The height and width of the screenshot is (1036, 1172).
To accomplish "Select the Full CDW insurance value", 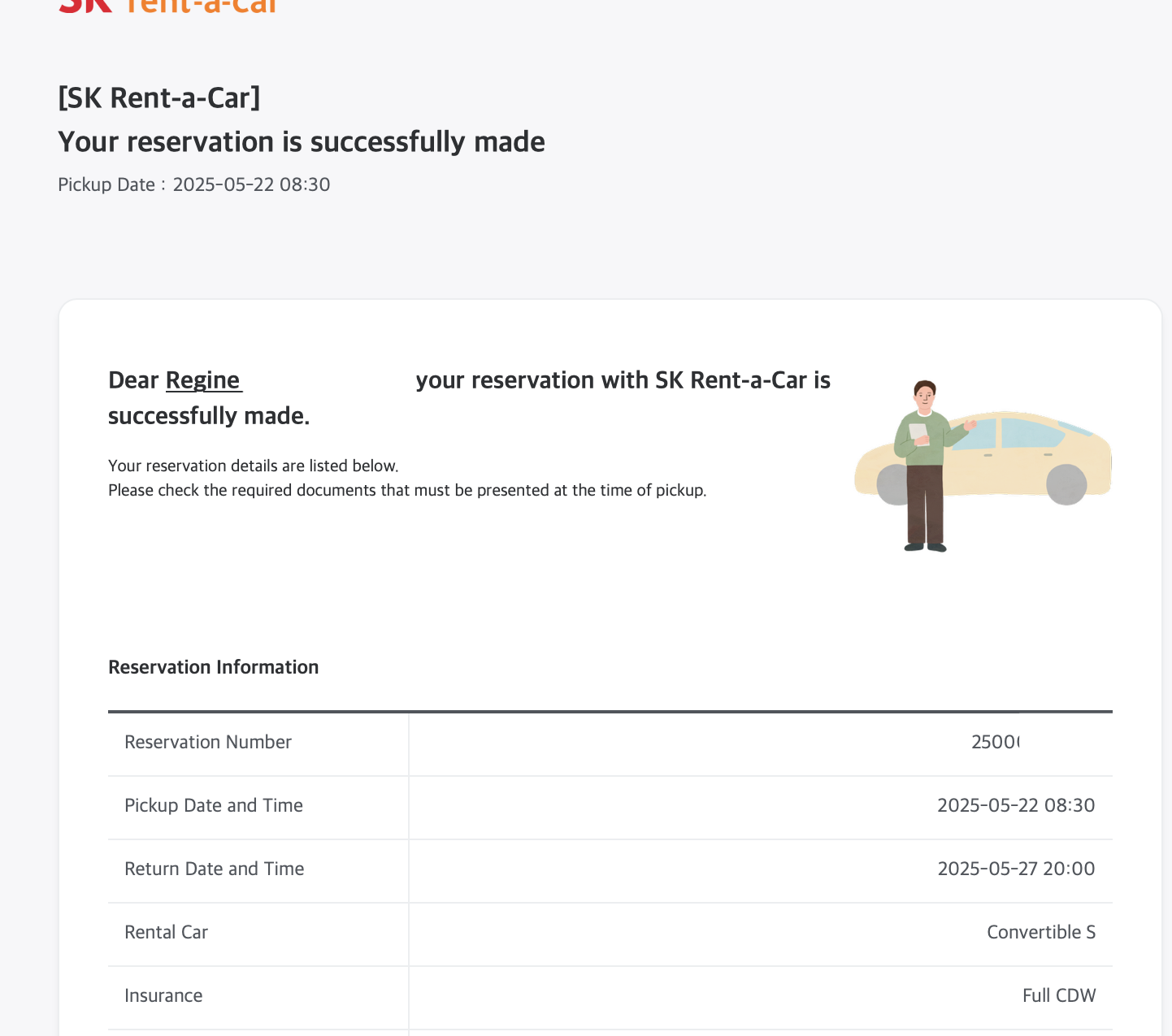I will [1058, 995].
